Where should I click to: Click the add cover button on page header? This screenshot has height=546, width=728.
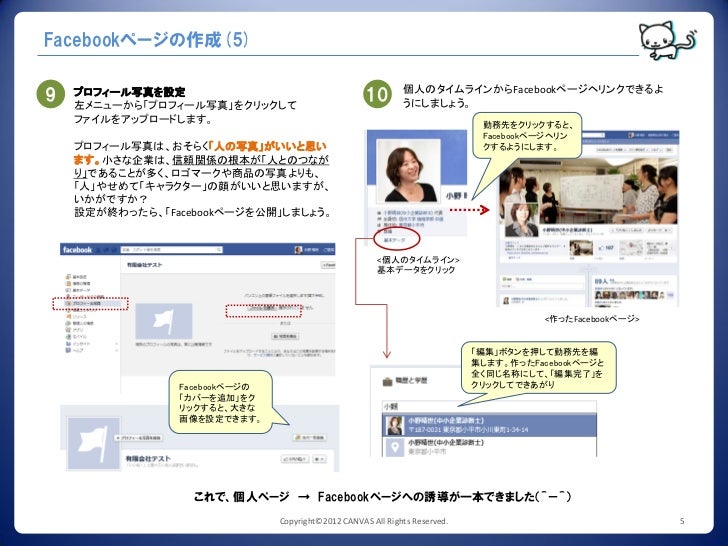[x=310, y=437]
